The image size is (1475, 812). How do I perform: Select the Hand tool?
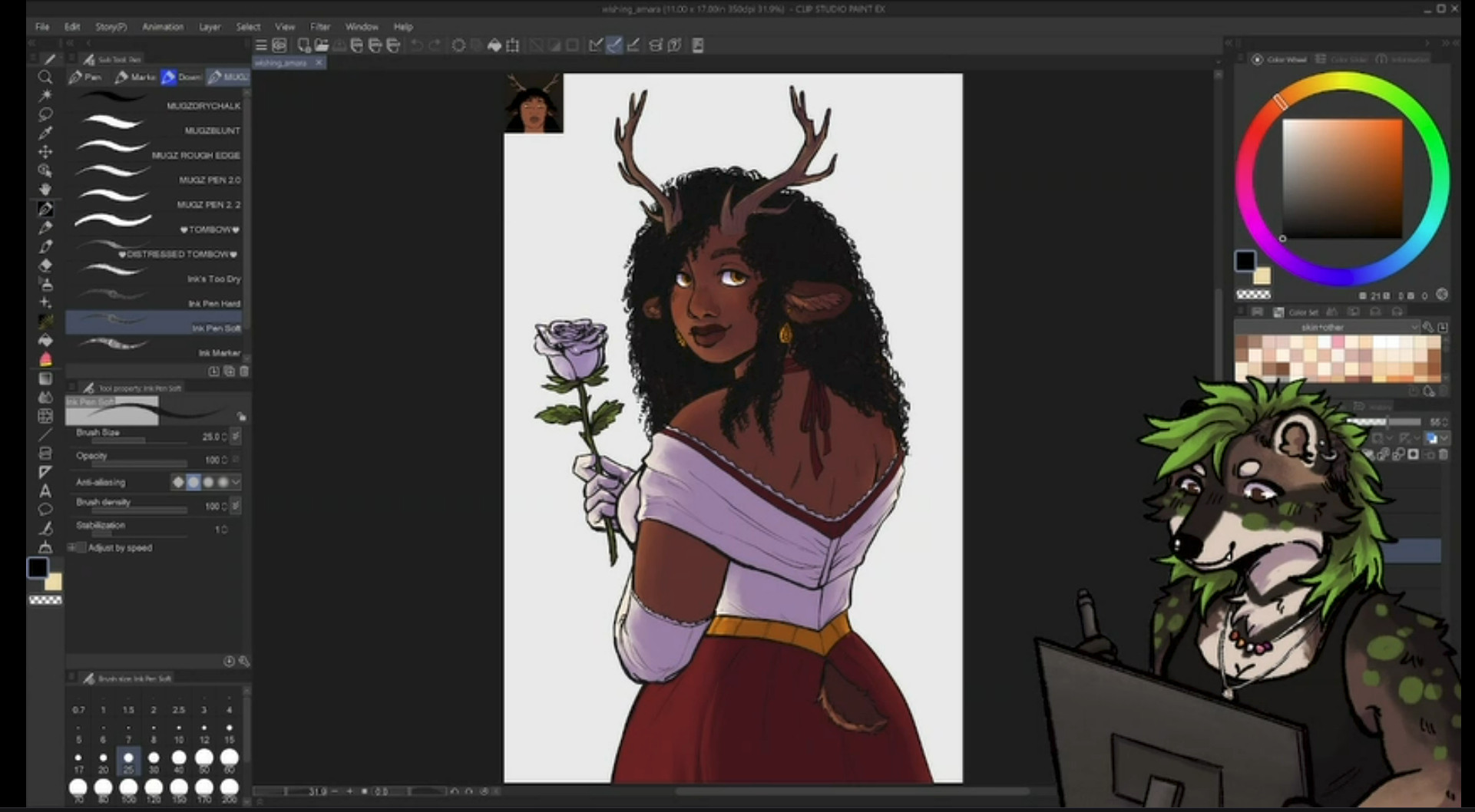45,190
